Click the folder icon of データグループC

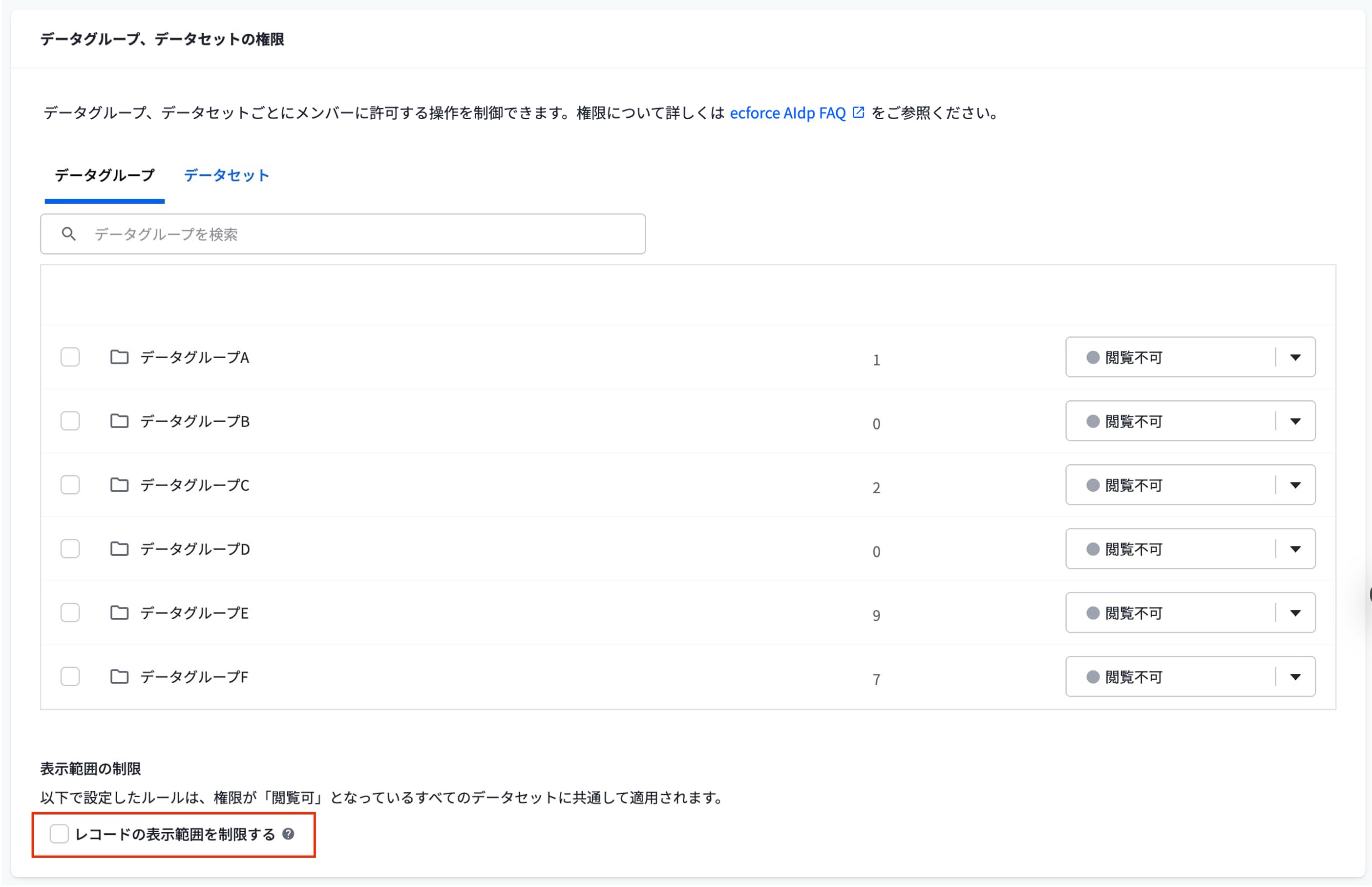119,485
